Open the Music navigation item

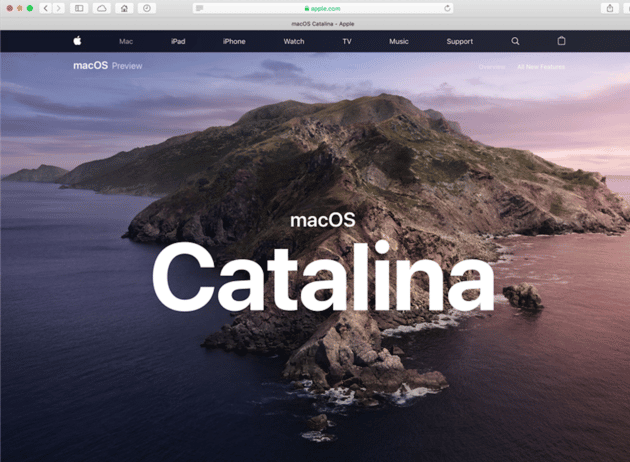(x=399, y=41)
